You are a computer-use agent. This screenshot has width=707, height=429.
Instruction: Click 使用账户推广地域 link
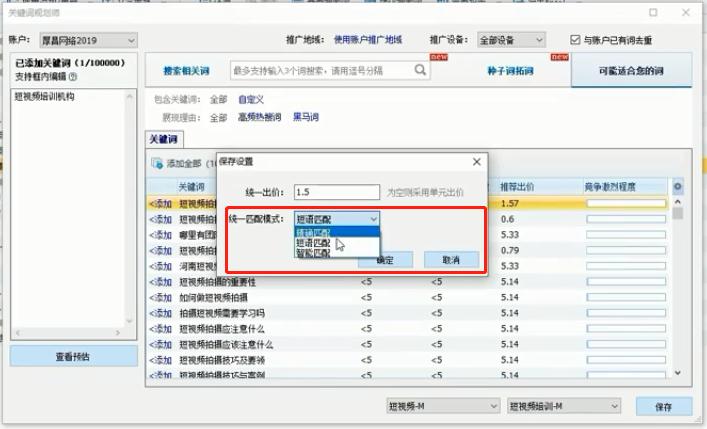click(x=367, y=40)
